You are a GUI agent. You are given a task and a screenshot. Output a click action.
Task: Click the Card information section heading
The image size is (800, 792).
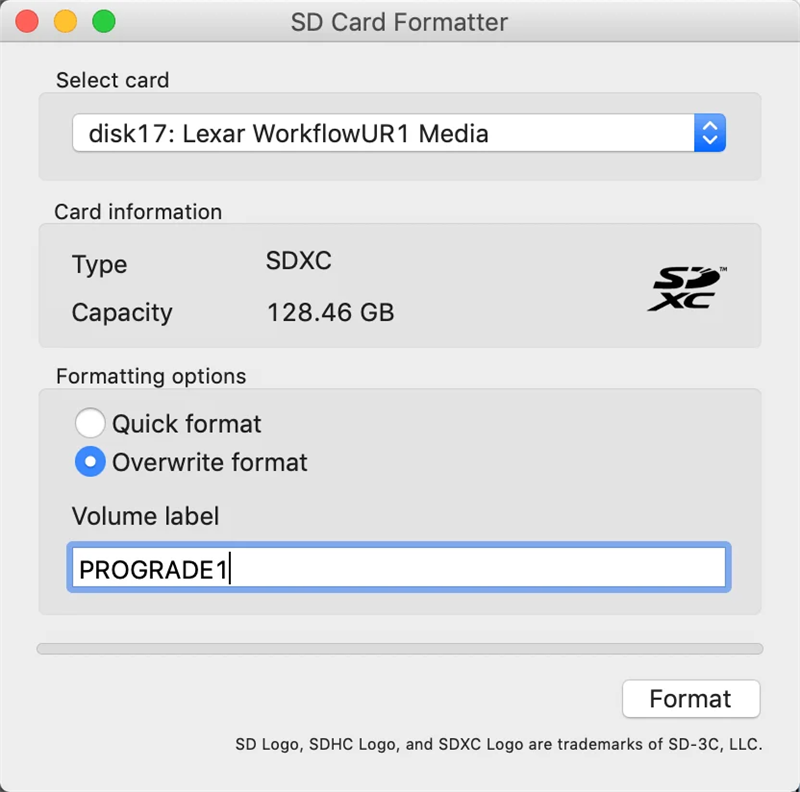[x=138, y=212]
